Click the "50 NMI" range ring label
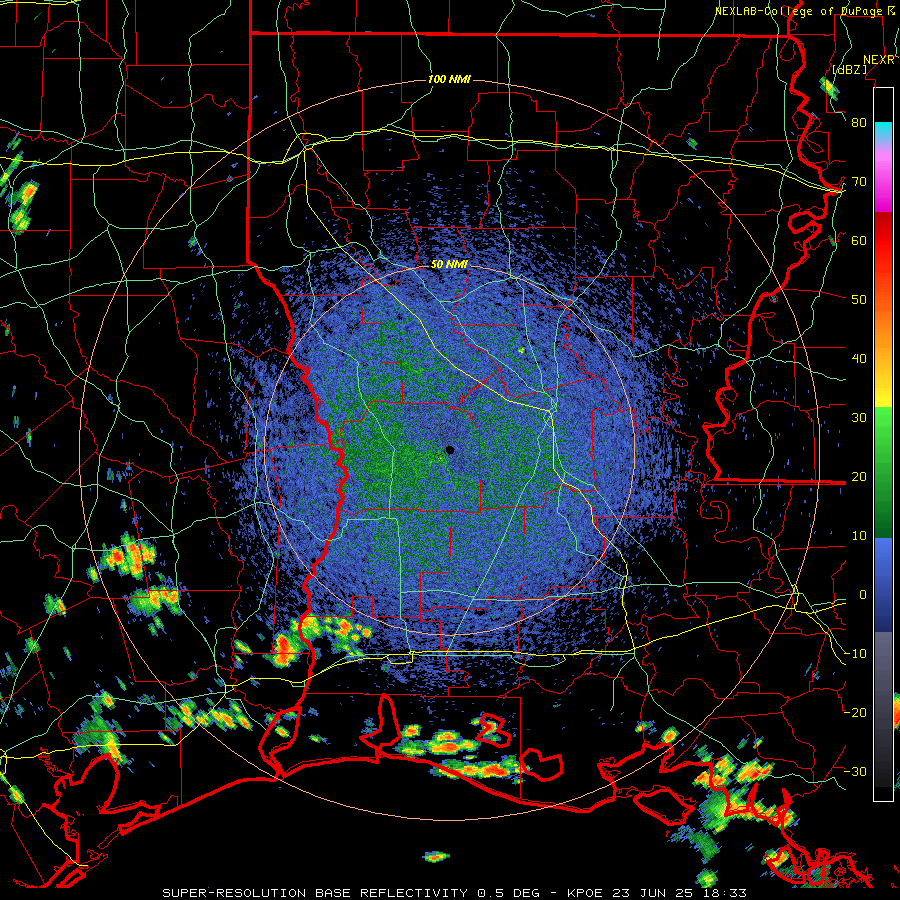900x900 pixels. pyautogui.click(x=449, y=265)
